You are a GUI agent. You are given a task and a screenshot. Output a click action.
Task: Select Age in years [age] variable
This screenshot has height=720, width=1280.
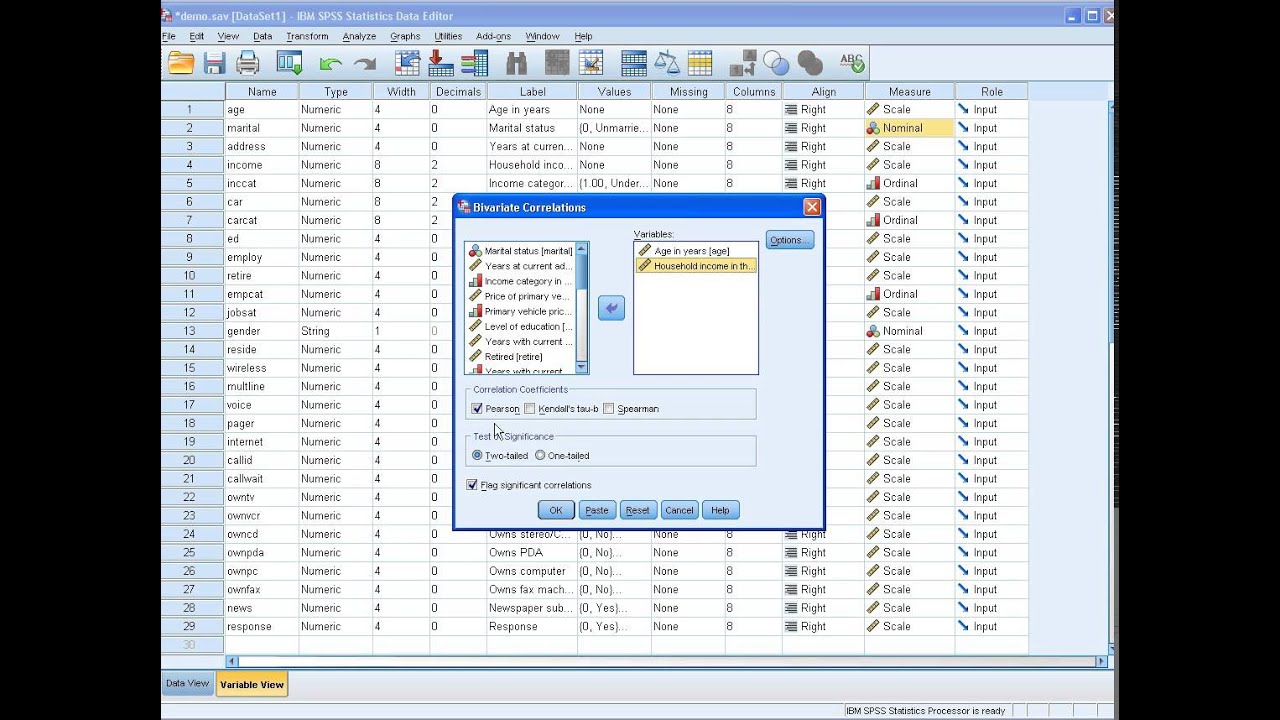(696, 251)
